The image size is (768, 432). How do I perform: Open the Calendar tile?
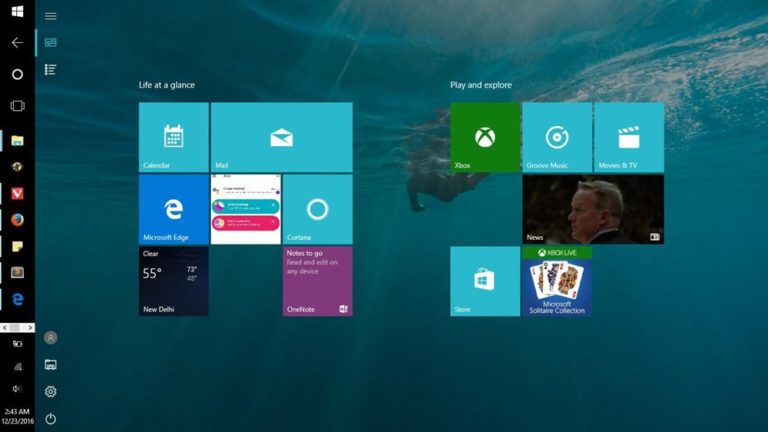click(173, 137)
